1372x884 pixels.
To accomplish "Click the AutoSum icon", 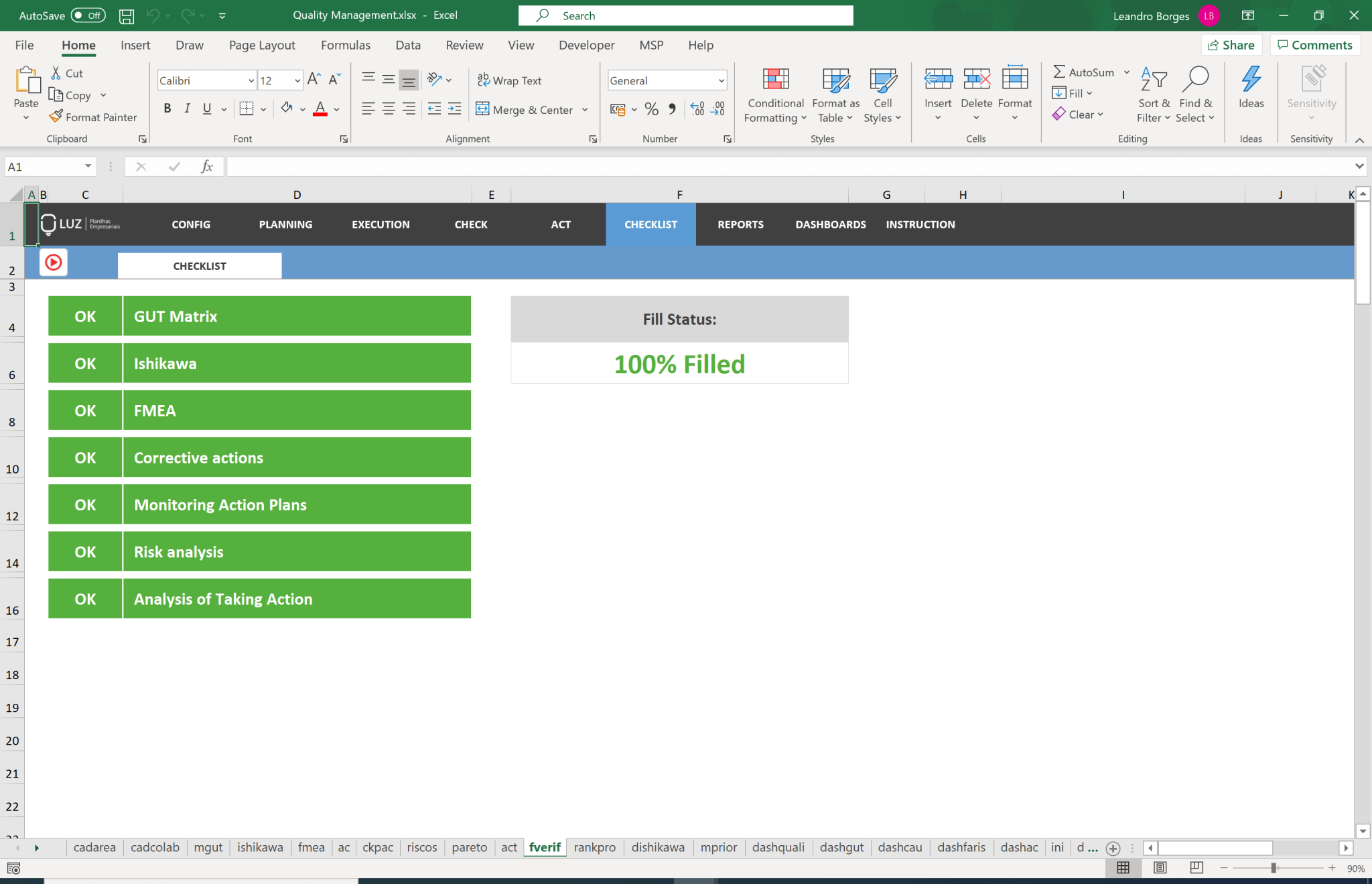I will (x=1060, y=72).
